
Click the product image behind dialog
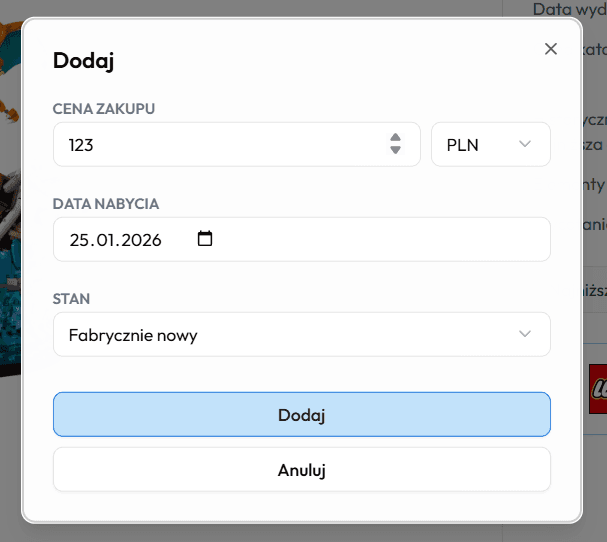pos(10,200)
